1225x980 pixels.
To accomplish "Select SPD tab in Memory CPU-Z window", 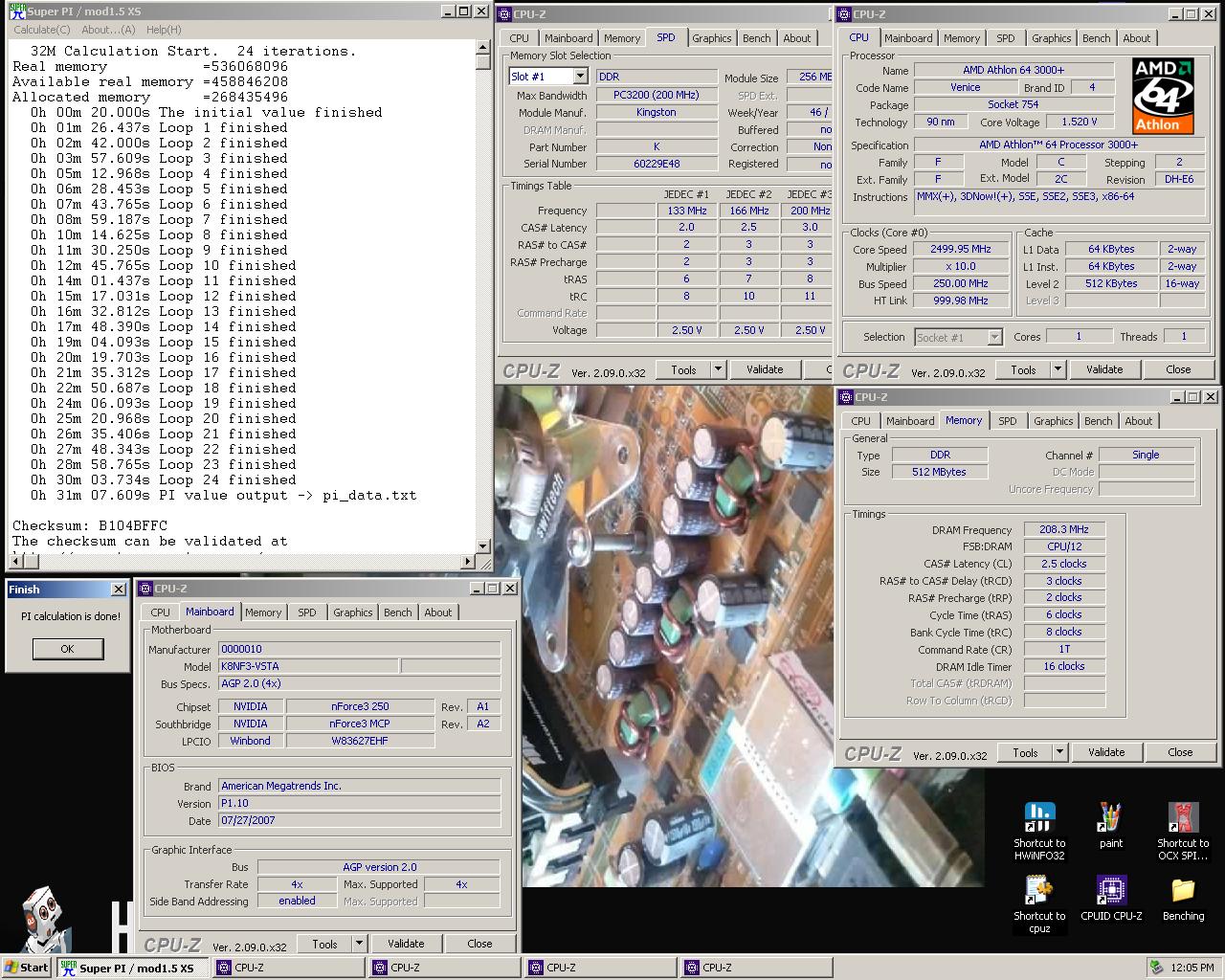I will pyautogui.click(x=1008, y=421).
